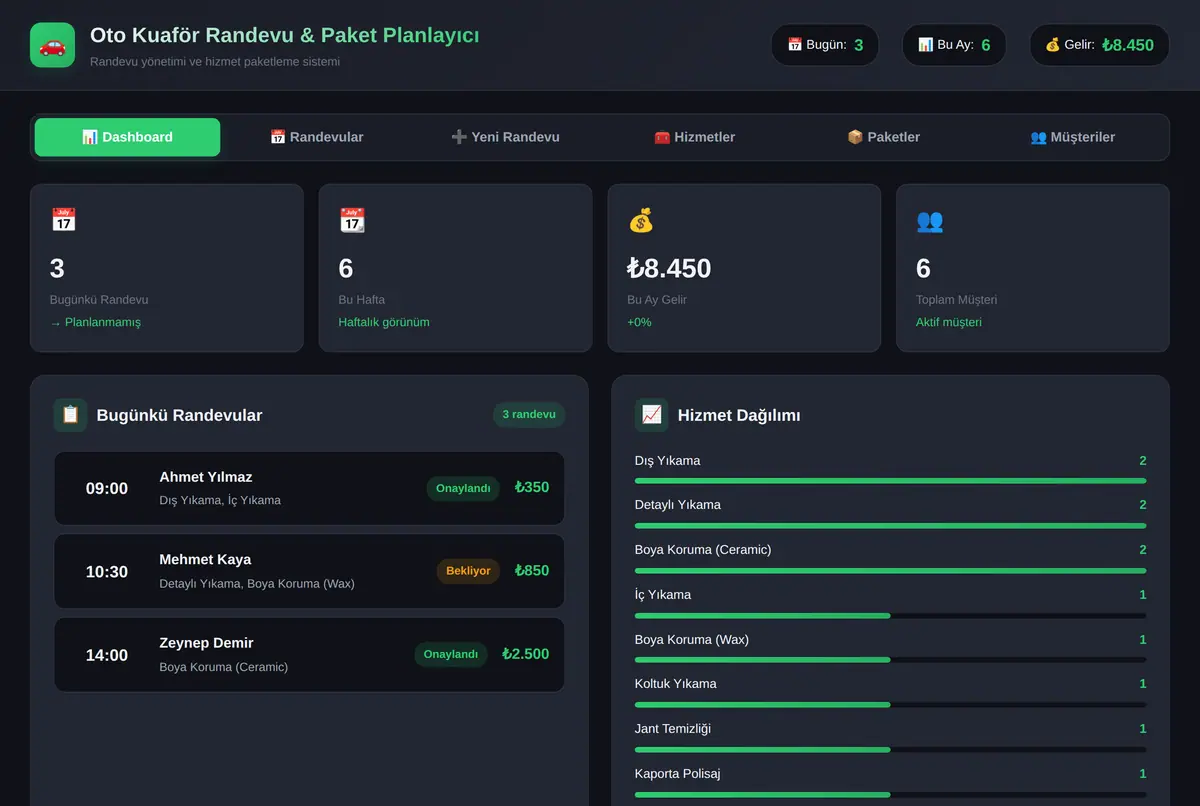Open the Yeni Randevu tab
The width and height of the screenshot is (1200, 806).
(x=505, y=137)
